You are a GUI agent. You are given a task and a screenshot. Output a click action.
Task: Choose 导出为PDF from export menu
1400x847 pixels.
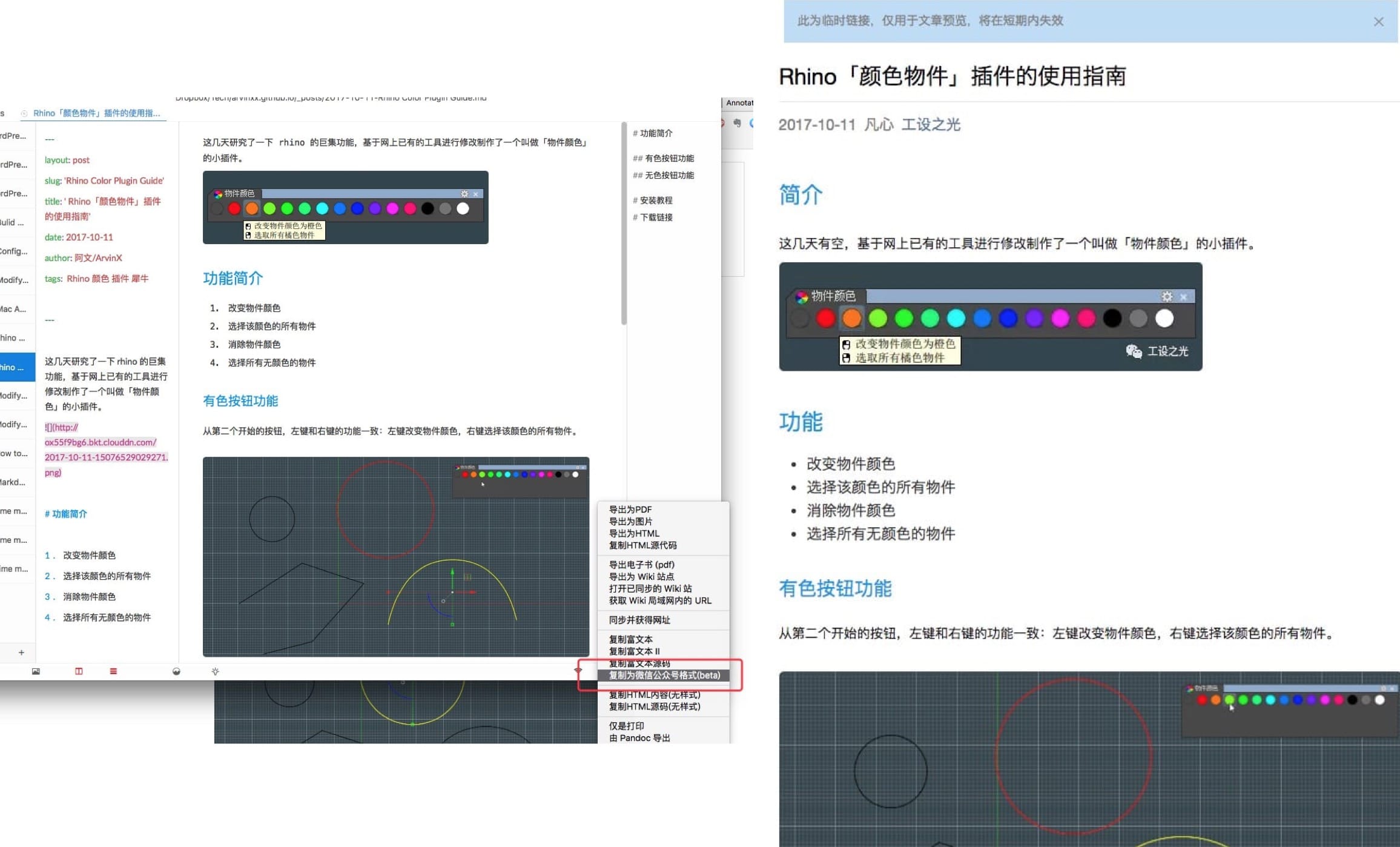point(630,510)
